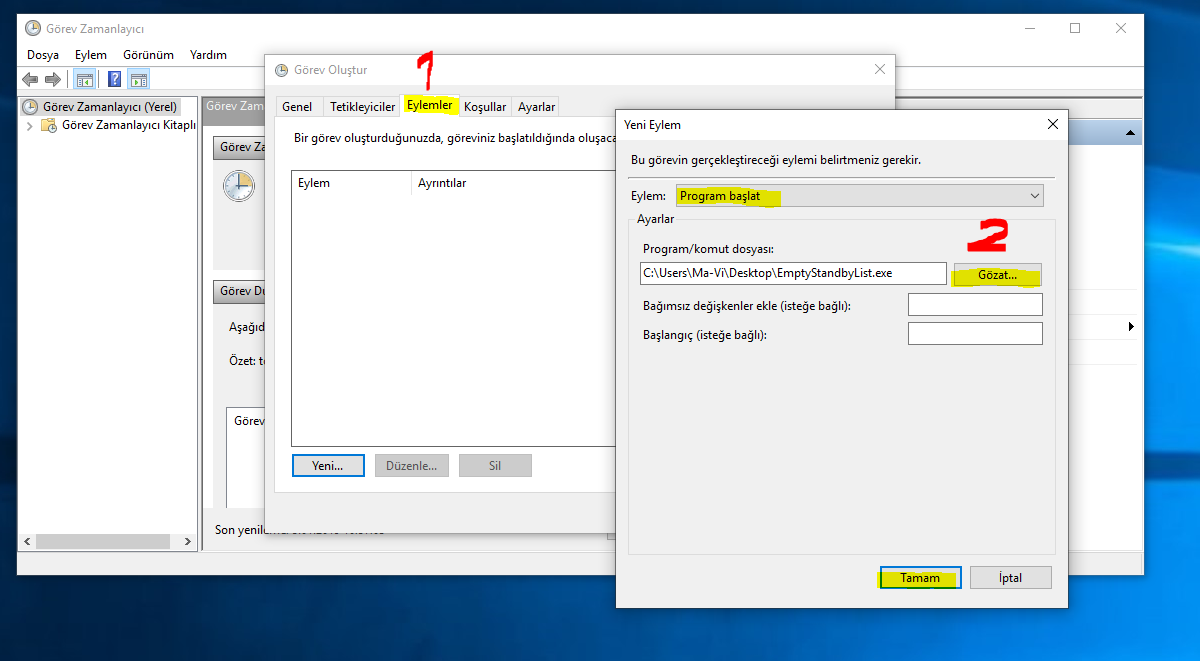The height and width of the screenshot is (661, 1200).
Task: Open the Eylem dropdown showing Program başlat
Action: click(x=860, y=196)
